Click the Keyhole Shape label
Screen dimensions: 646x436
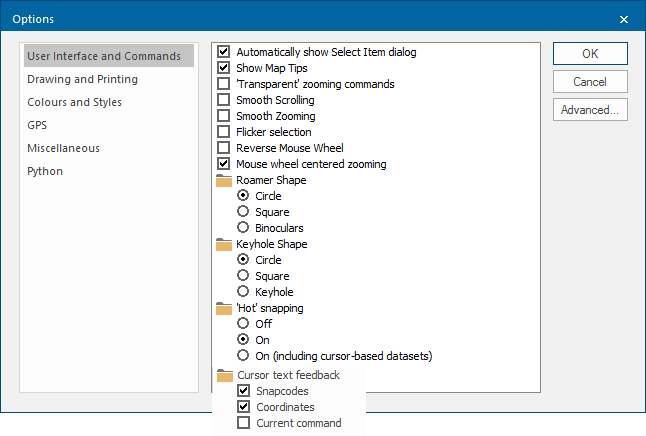(272, 244)
